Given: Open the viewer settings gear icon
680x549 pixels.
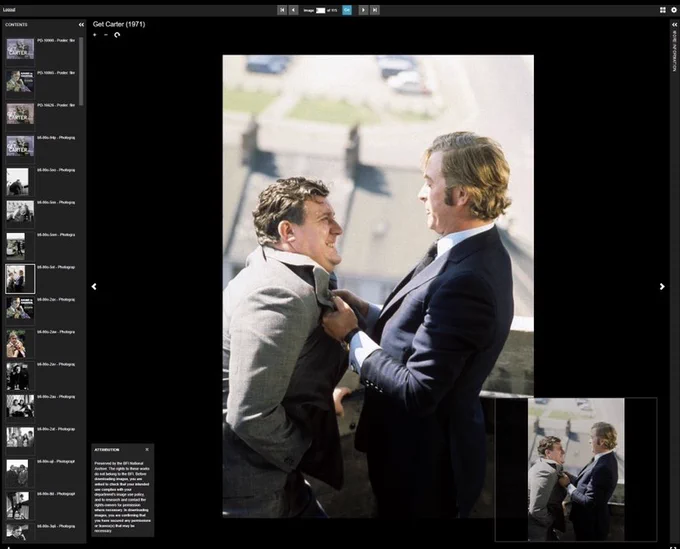Looking at the screenshot, I should point(674,10).
